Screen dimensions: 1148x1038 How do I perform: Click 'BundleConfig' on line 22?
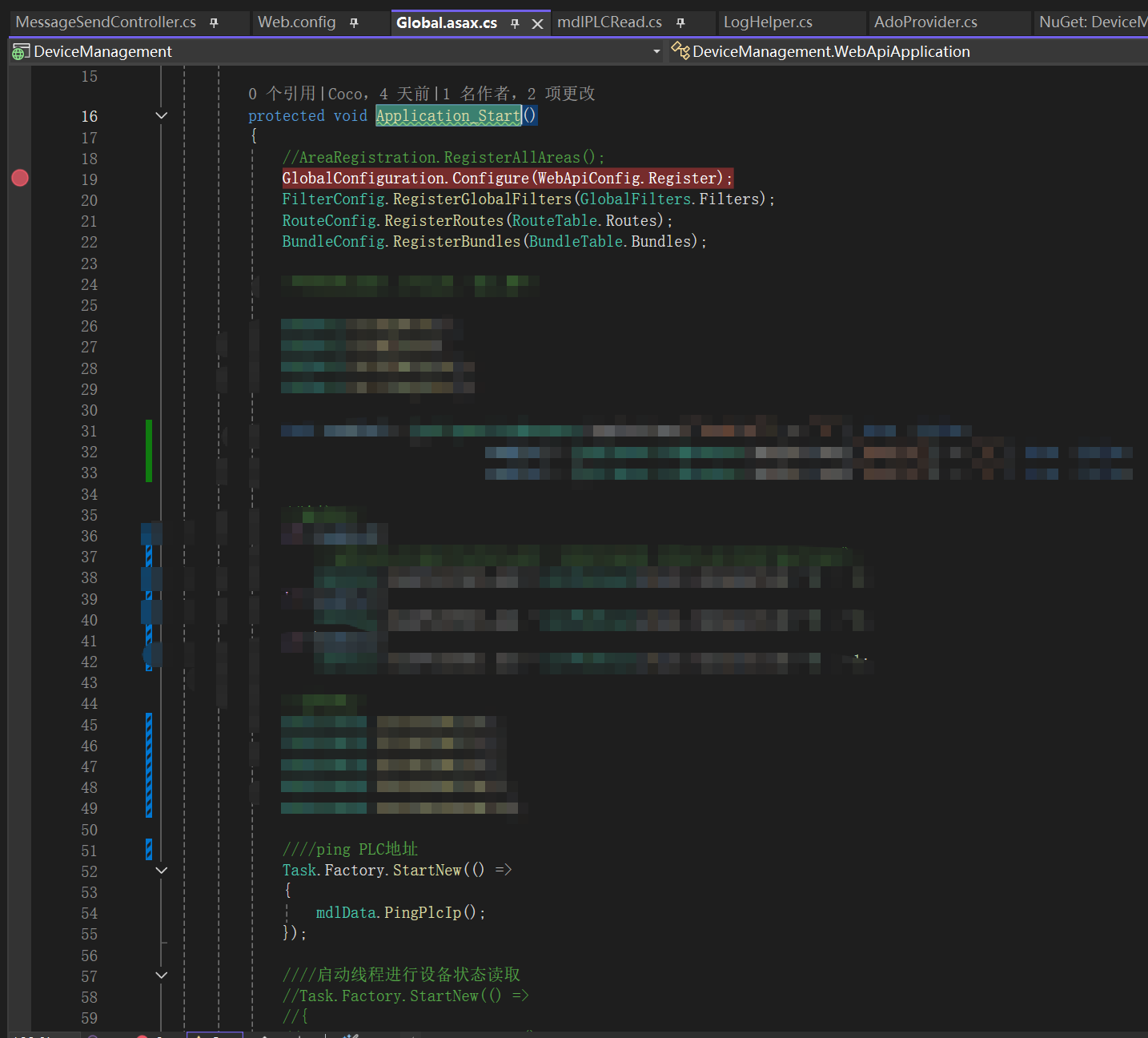coord(333,241)
